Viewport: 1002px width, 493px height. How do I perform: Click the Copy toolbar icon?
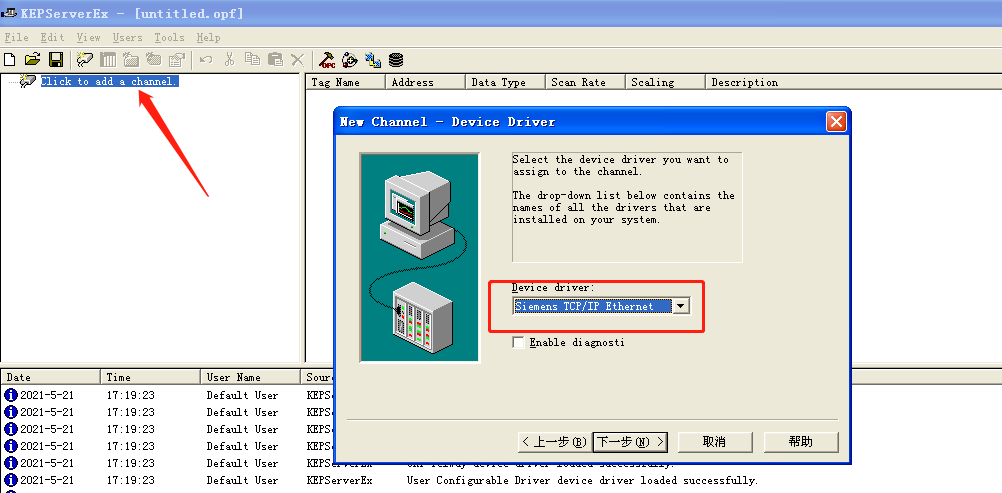(x=252, y=60)
